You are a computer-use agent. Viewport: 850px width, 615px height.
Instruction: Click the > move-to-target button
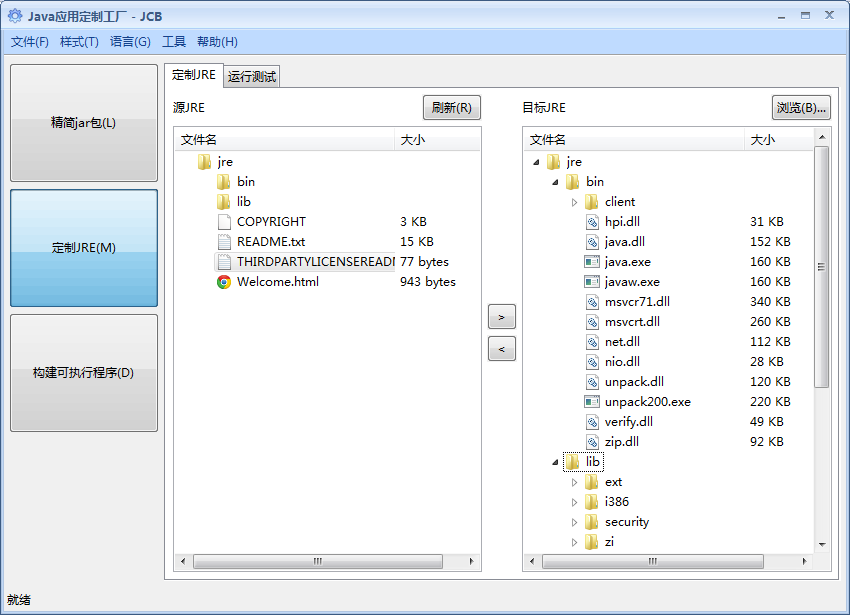(x=501, y=317)
